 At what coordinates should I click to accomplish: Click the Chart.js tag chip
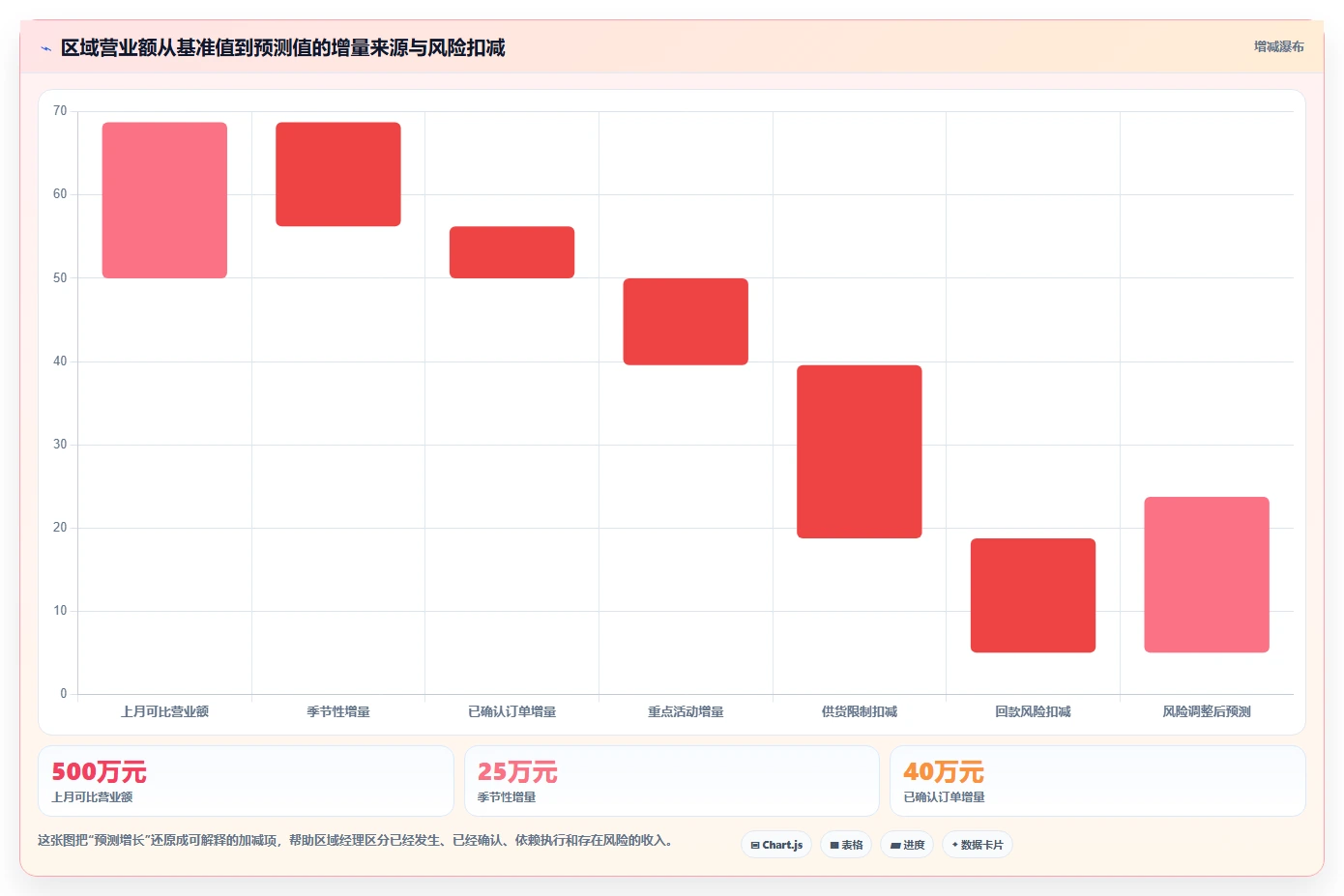[776, 845]
